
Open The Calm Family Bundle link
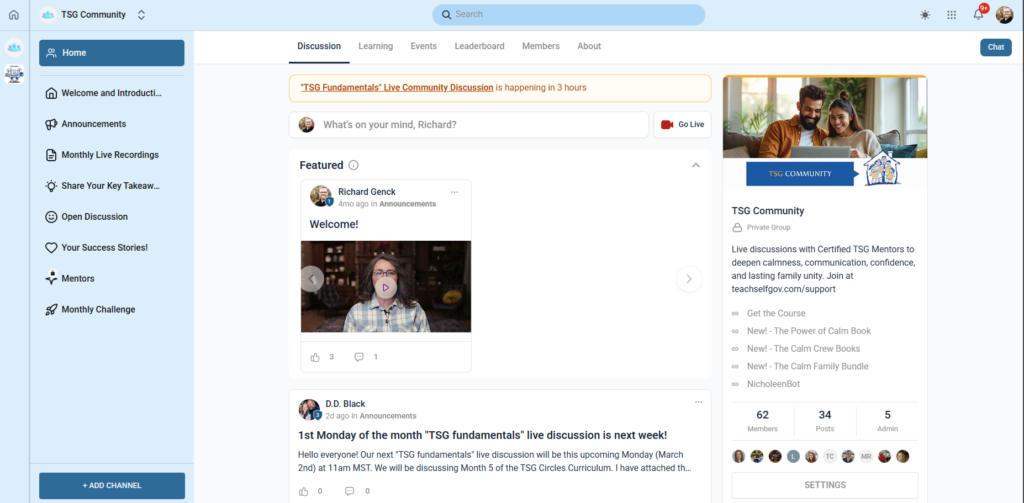pos(808,366)
